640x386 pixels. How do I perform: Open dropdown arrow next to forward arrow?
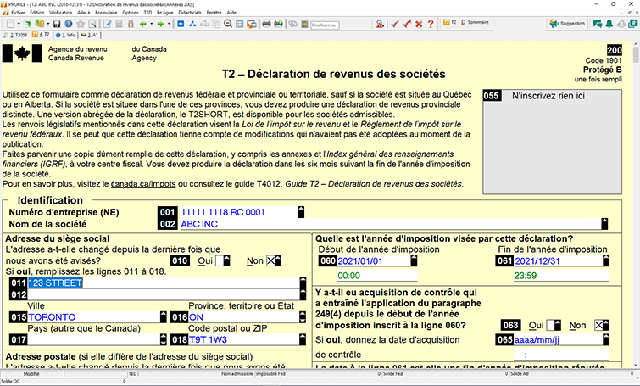169,24
